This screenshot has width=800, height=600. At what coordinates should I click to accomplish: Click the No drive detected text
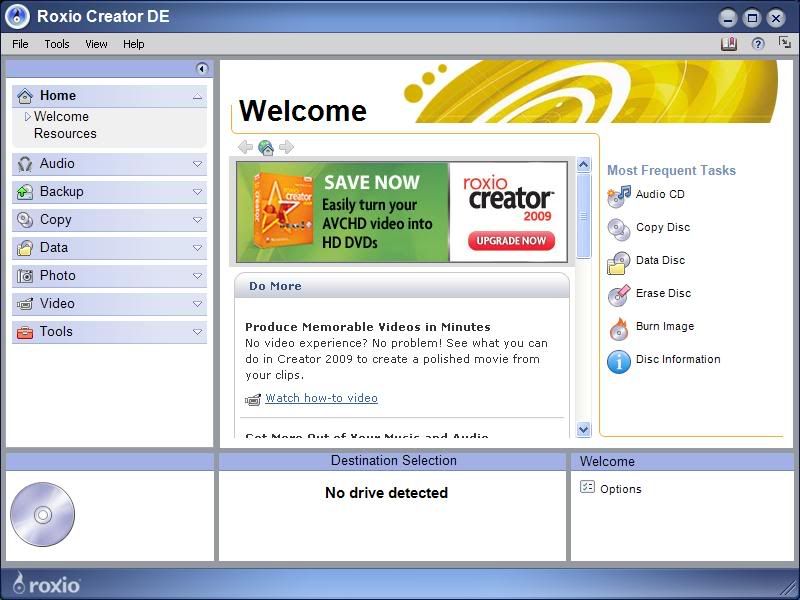pyautogui.click(x=386, y=493)
